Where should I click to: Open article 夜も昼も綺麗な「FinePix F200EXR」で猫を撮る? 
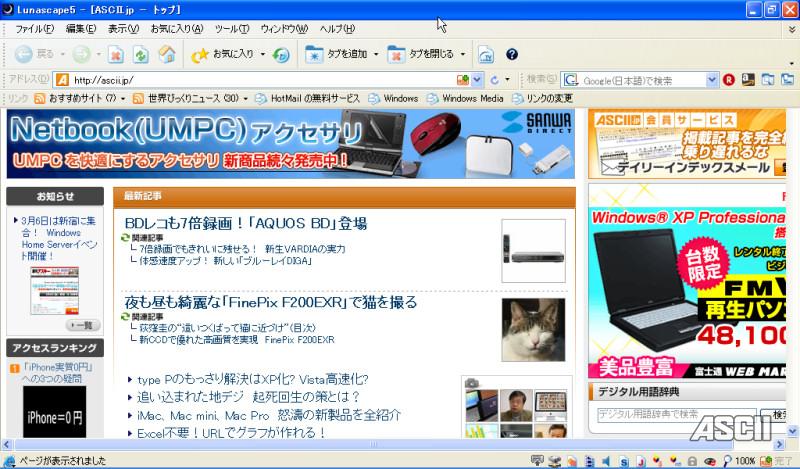271,302
